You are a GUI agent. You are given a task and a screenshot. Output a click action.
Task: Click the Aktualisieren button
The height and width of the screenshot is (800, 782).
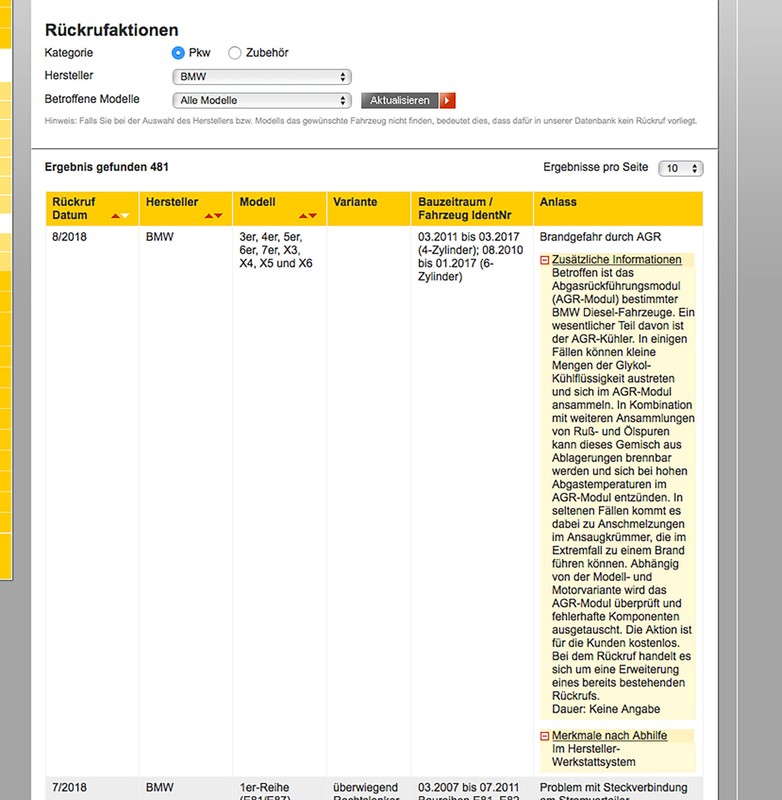(x=400, y=100)
